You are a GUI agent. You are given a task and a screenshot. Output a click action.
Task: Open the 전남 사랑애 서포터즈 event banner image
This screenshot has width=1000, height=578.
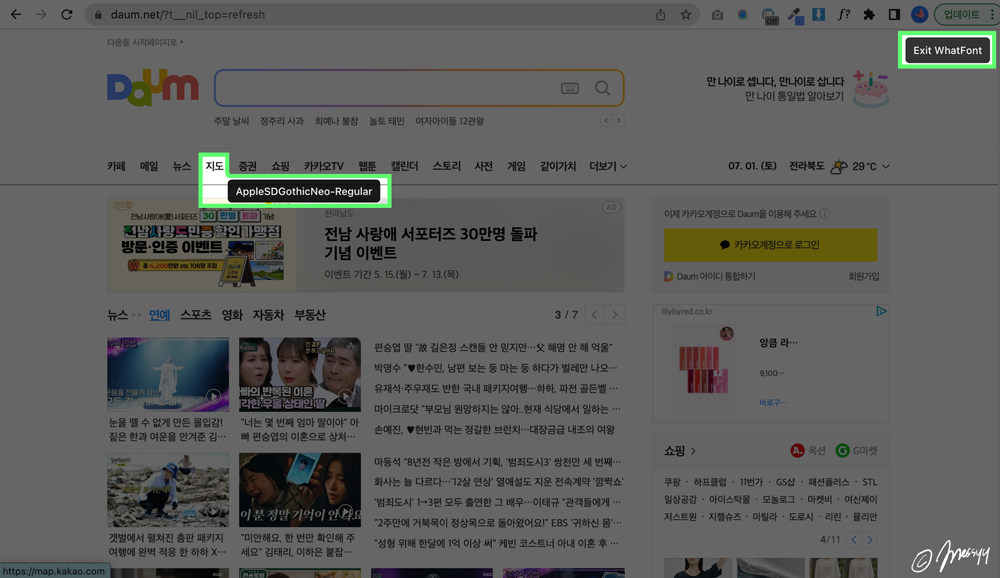[202, 245]
